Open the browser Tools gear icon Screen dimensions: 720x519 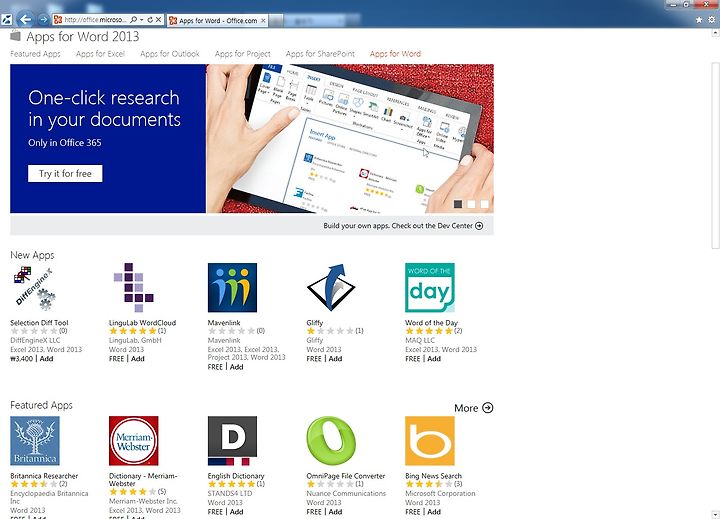[x=712, y=20]
